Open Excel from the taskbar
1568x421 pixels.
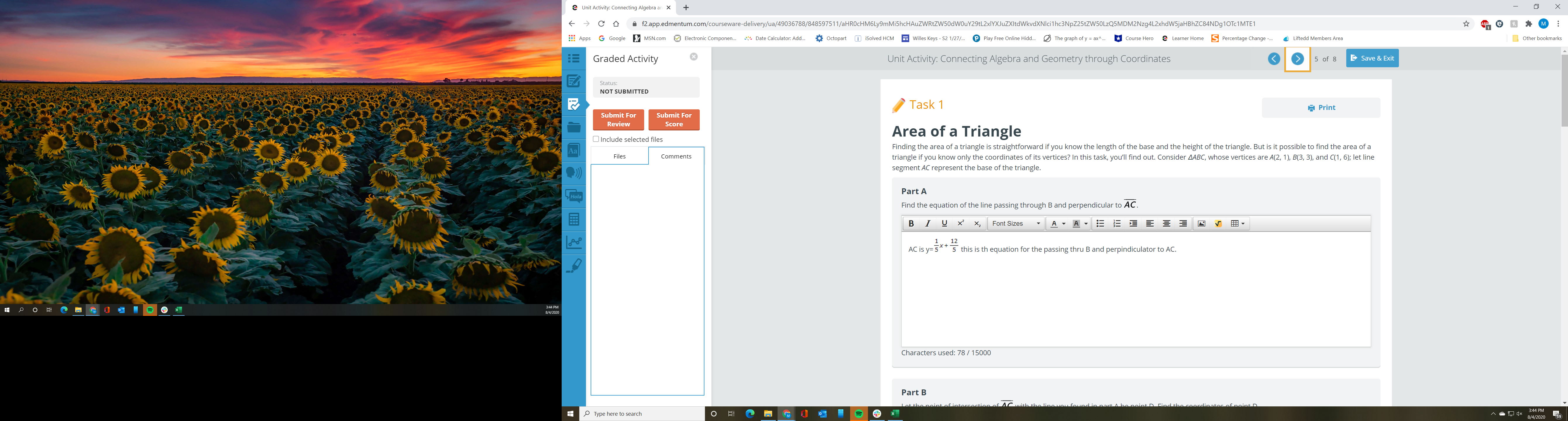point(894,413)
